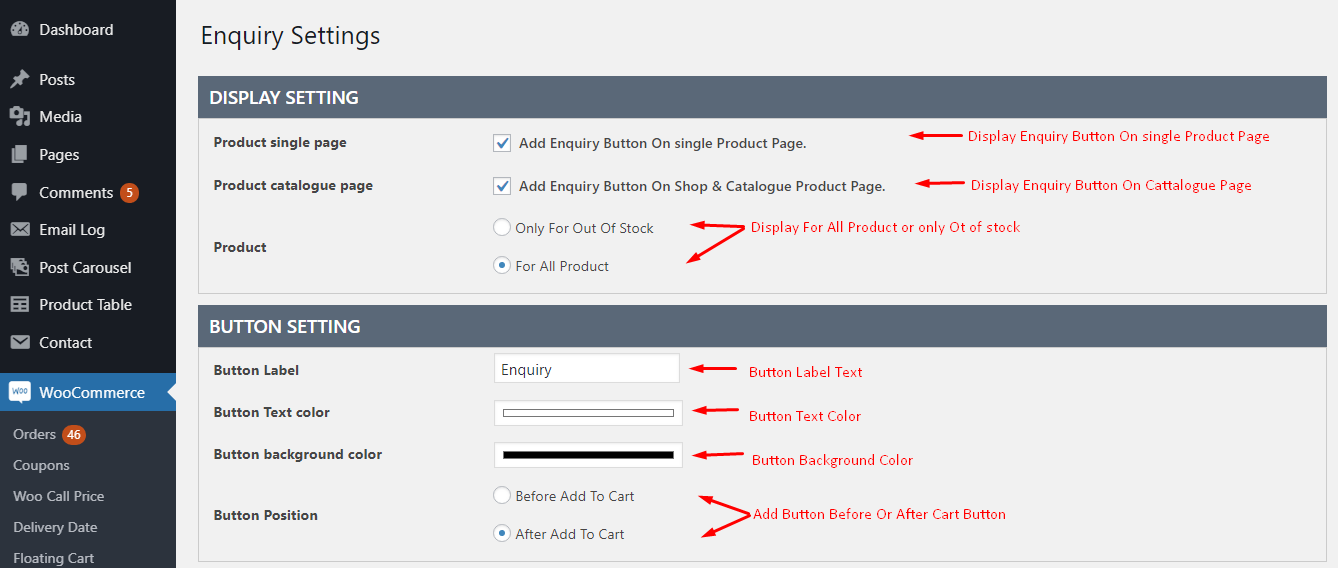Click the Product Table icon
The height and width of the screenshot is (568, 1338).
click(x=20, y=305)
